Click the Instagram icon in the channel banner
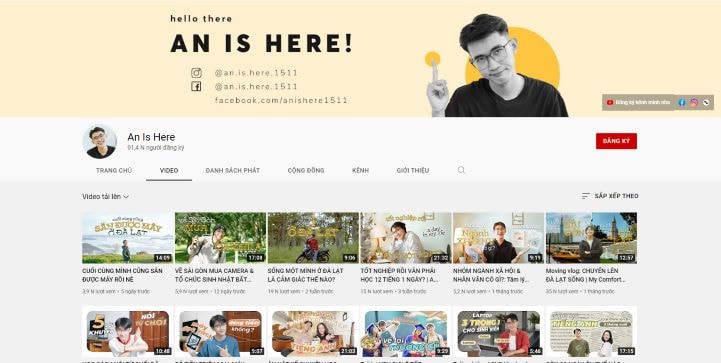This screenshot has height=363, width=721. (x=196, y=73)
